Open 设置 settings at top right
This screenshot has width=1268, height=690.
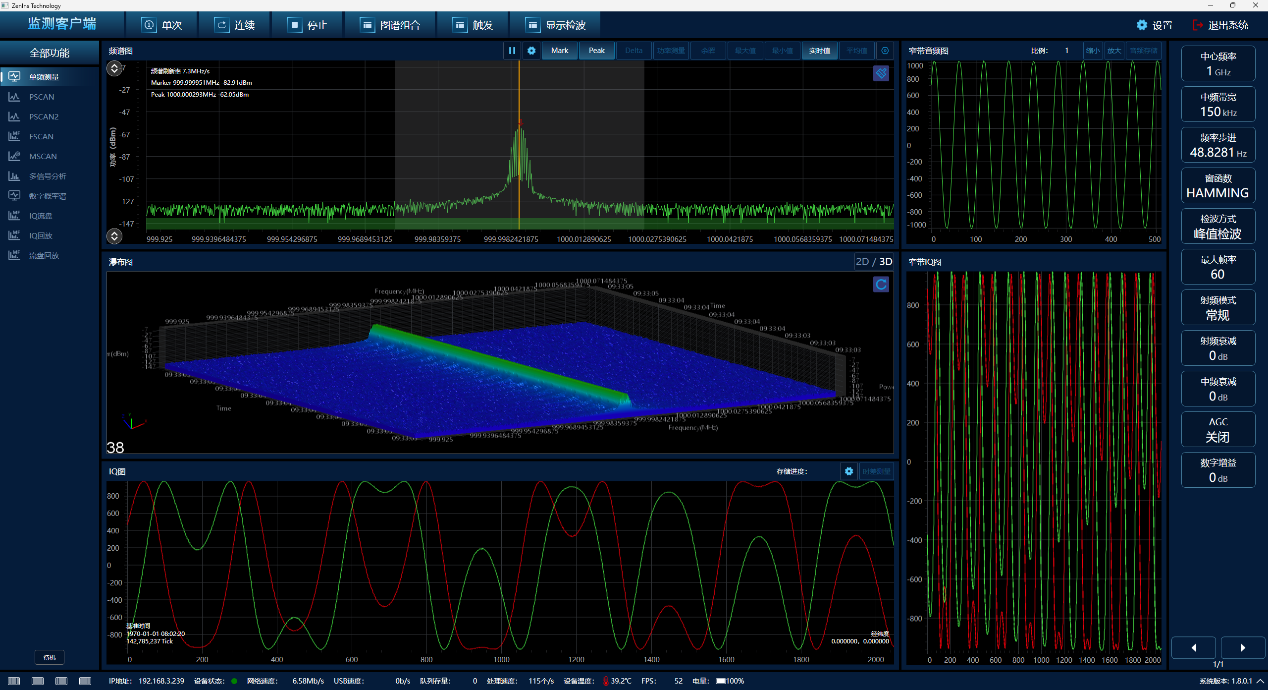click(x=1154, y=25)
